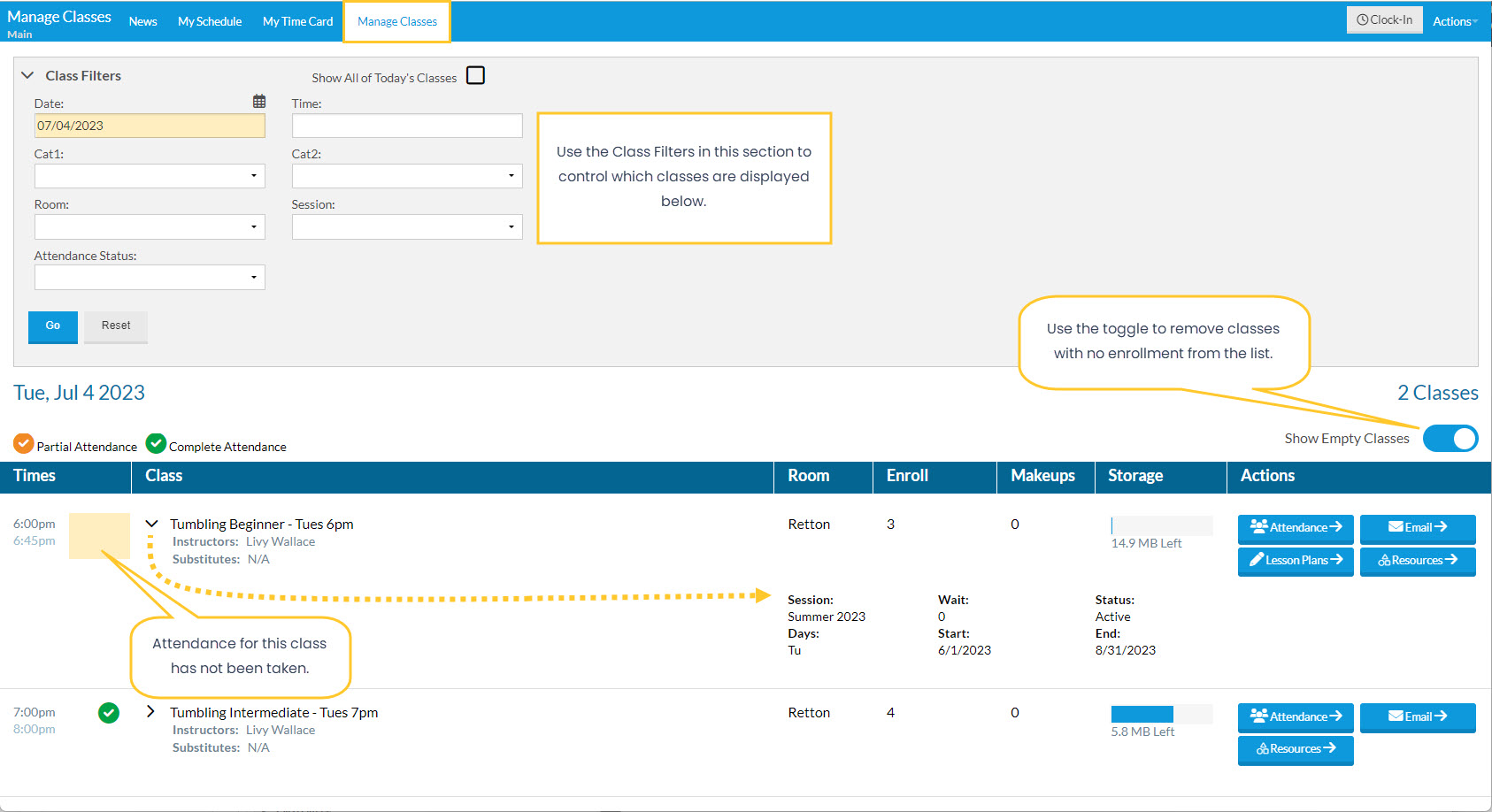Click '14.9 MB Left' storage text
Screen dimensions: 1492x812
(x=1147, y=543)
